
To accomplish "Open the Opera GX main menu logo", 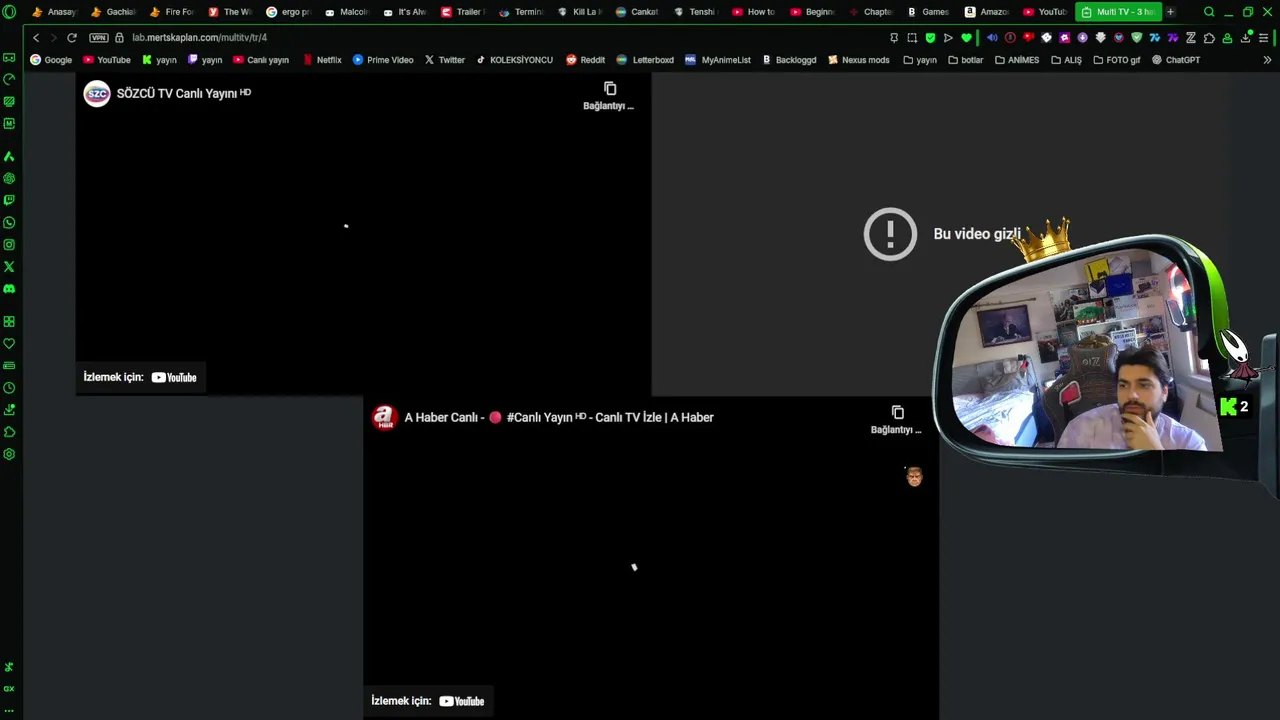I will (x=9, y=12).
